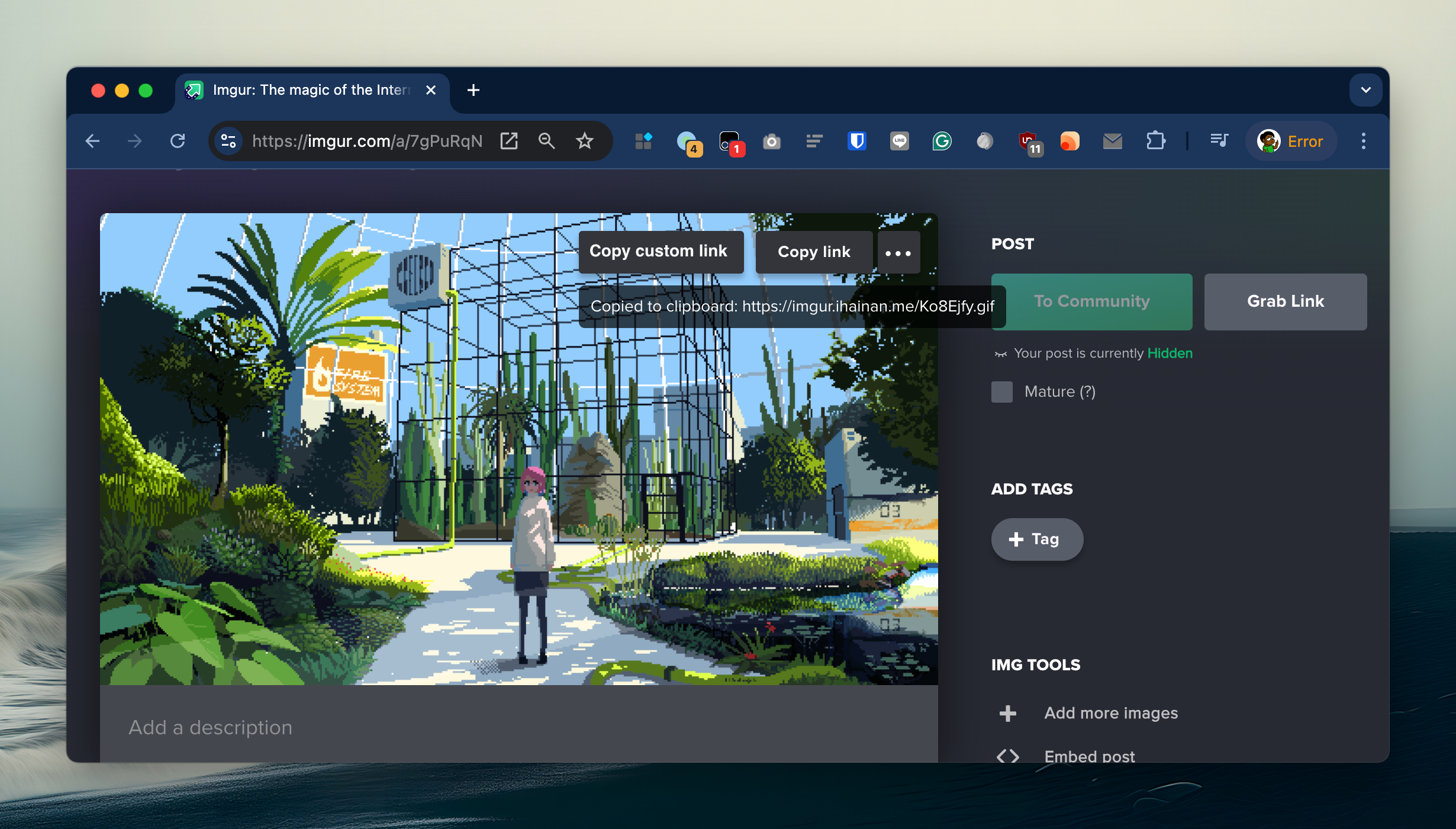Click the zoom magnifier icon in address bar
Screen dimensions: 1456x829
546,141
